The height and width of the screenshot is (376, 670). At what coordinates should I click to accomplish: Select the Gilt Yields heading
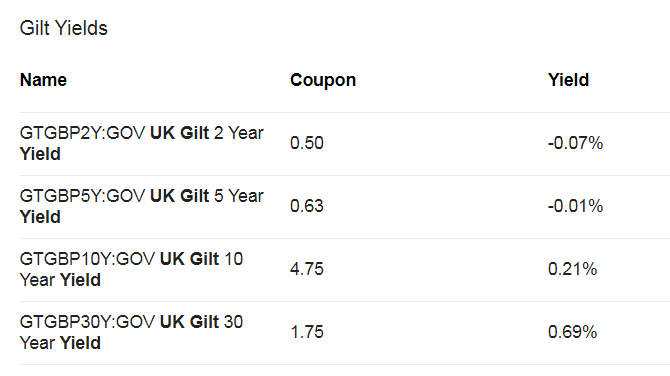point(64,28)
